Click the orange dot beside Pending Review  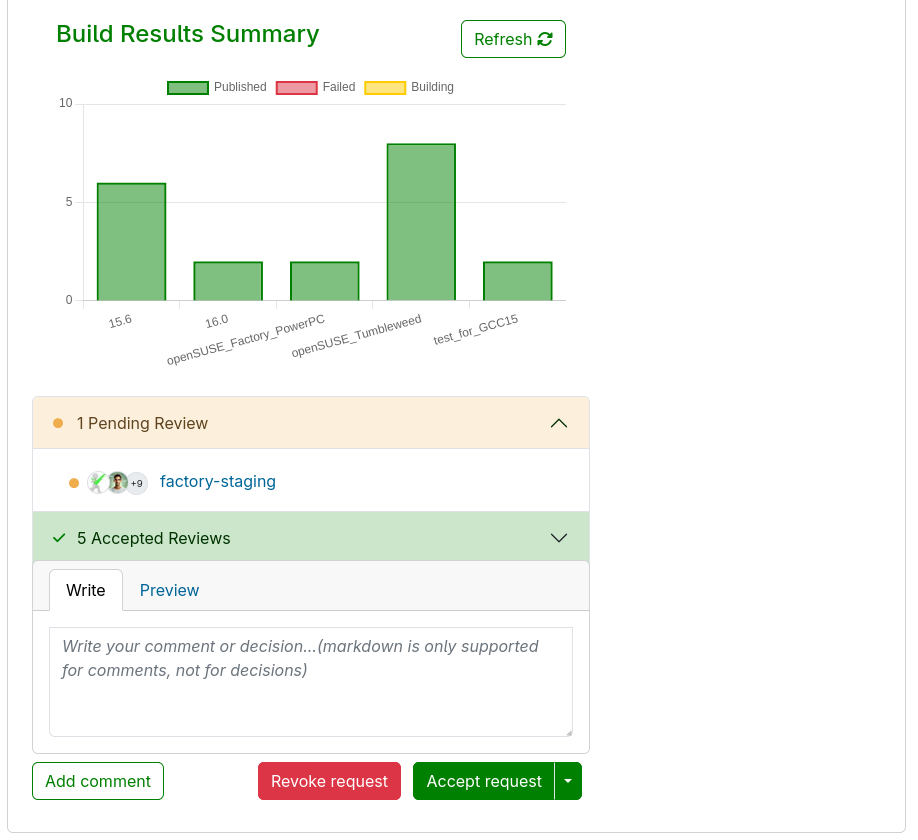click(58, 423)
